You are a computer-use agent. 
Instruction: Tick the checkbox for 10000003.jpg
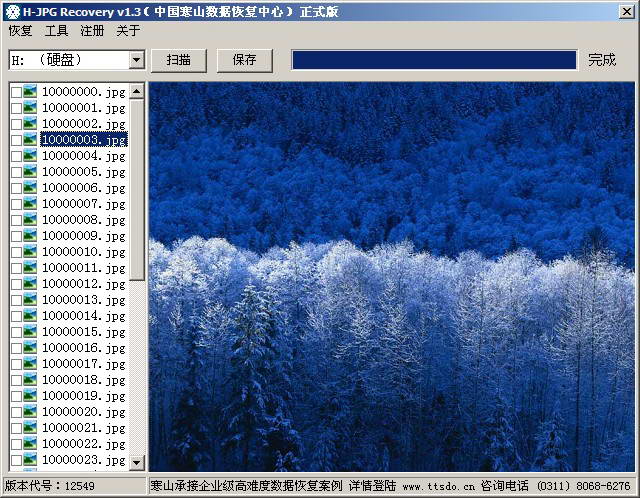click(x=16, y=140)
